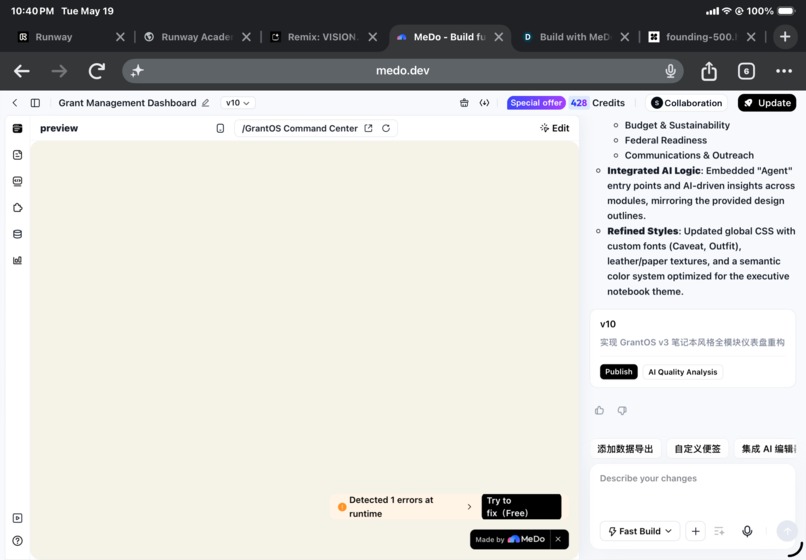
Task: Open the plugin shape icon in left sidebar
Action: 17,208
